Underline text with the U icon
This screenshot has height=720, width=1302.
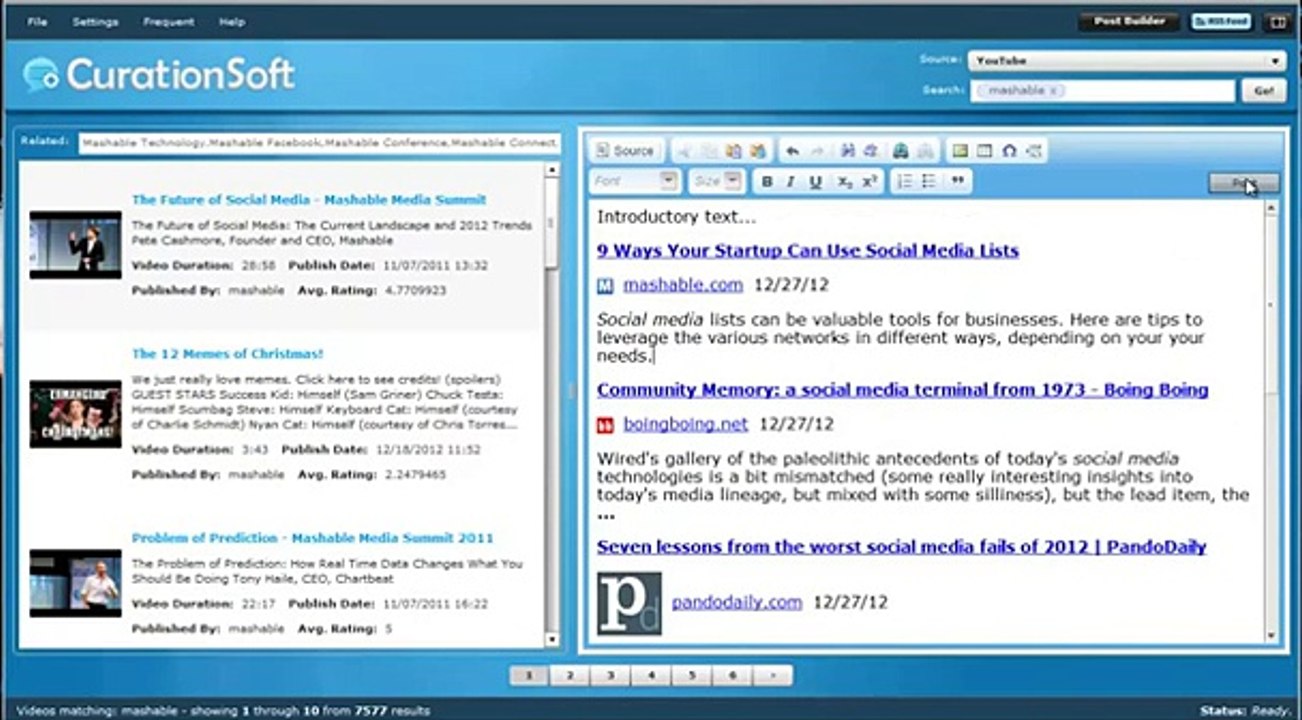[x=816, y=181]
